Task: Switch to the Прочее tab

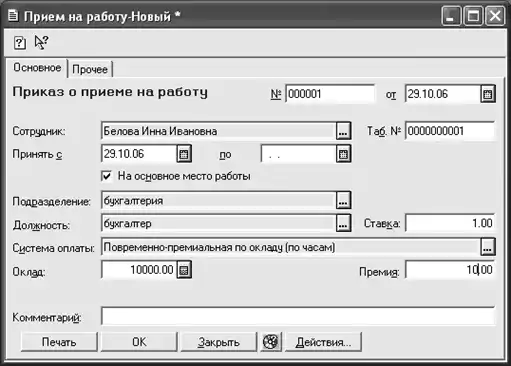Action: 90,69
